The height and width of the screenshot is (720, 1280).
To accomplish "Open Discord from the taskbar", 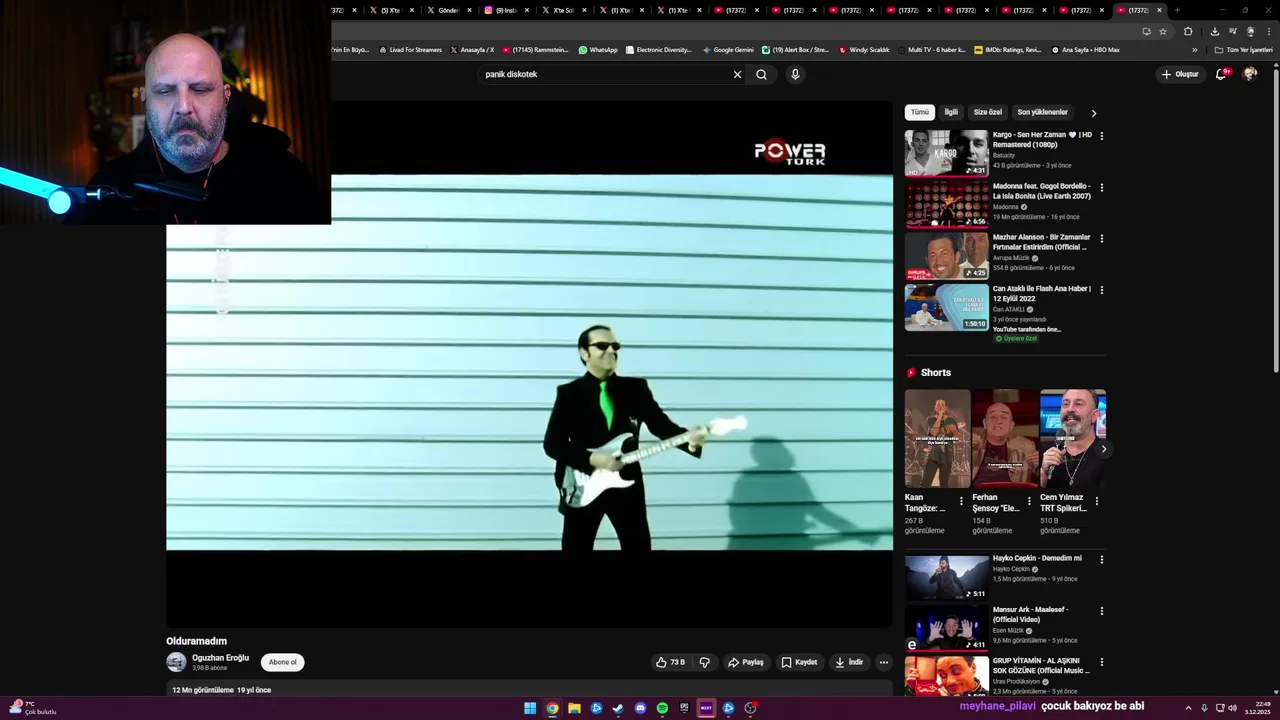I will coord(640,708).
